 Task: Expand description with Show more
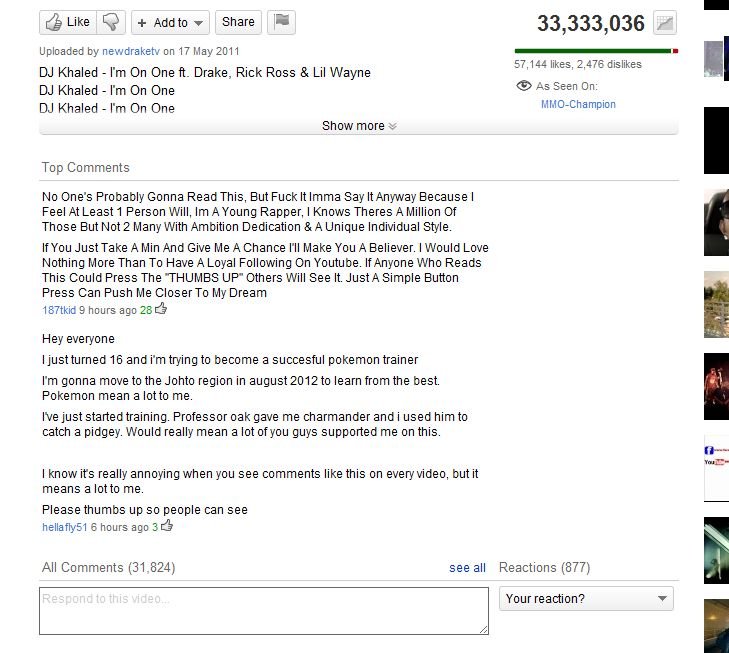pyautogui.click(x=358, y=126)
